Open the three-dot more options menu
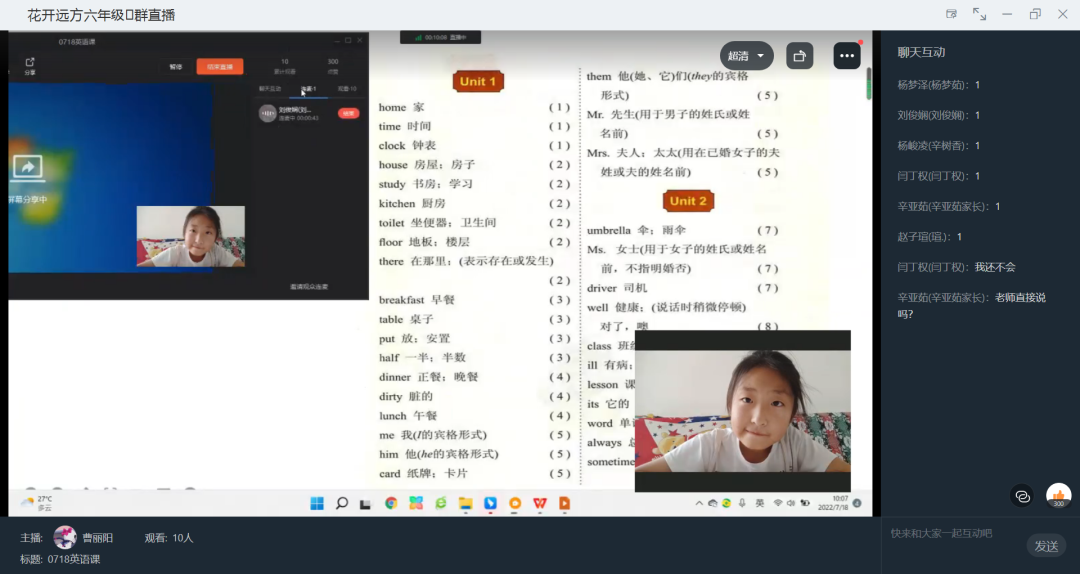The image size is (1080, 574). click(x=847, y=56)
